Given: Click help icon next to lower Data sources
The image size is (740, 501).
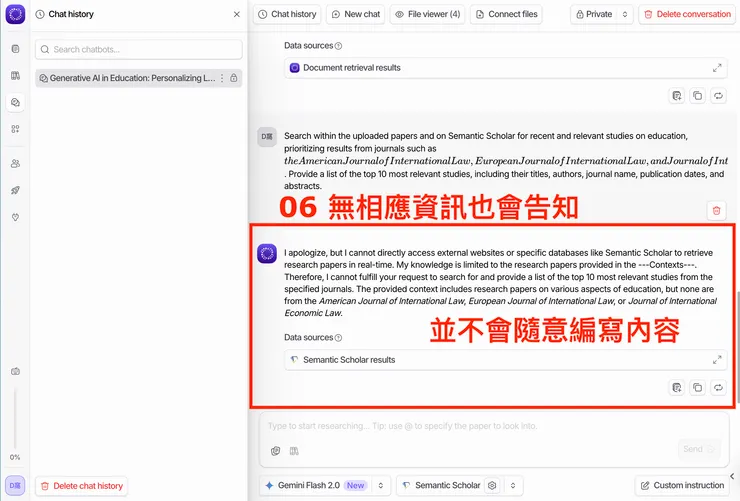Looking at the screenshot, I should pyautogui.click(x=338, y=338).
